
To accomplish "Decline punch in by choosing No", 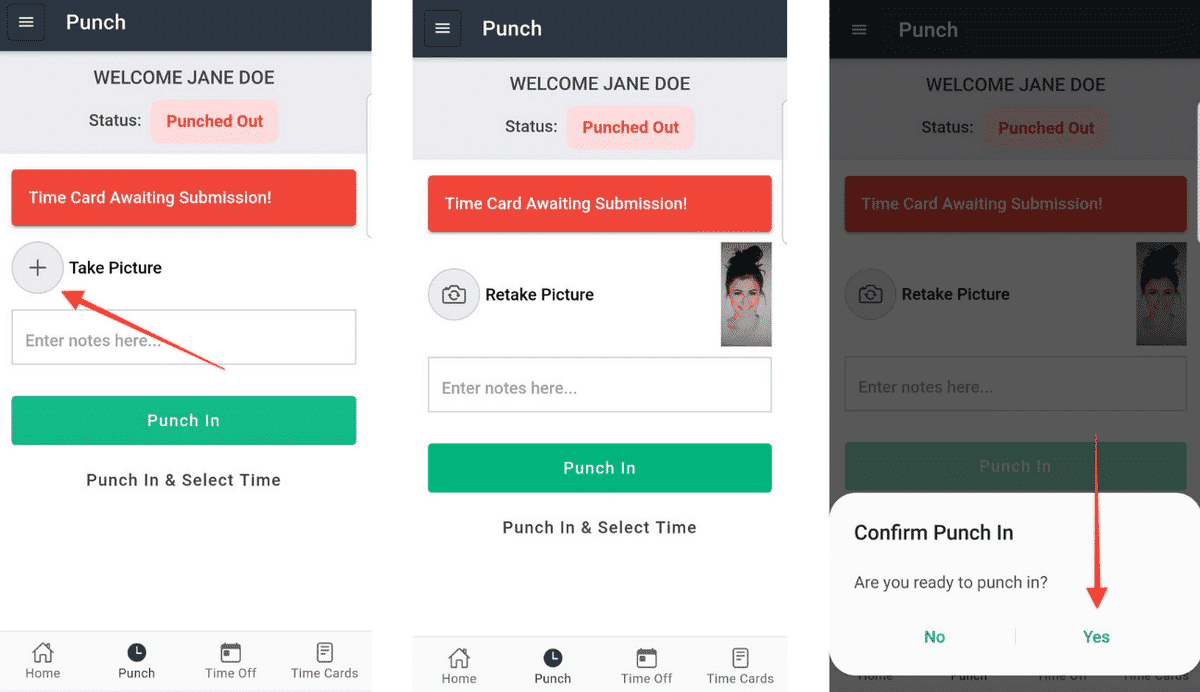I will (934, 637).
